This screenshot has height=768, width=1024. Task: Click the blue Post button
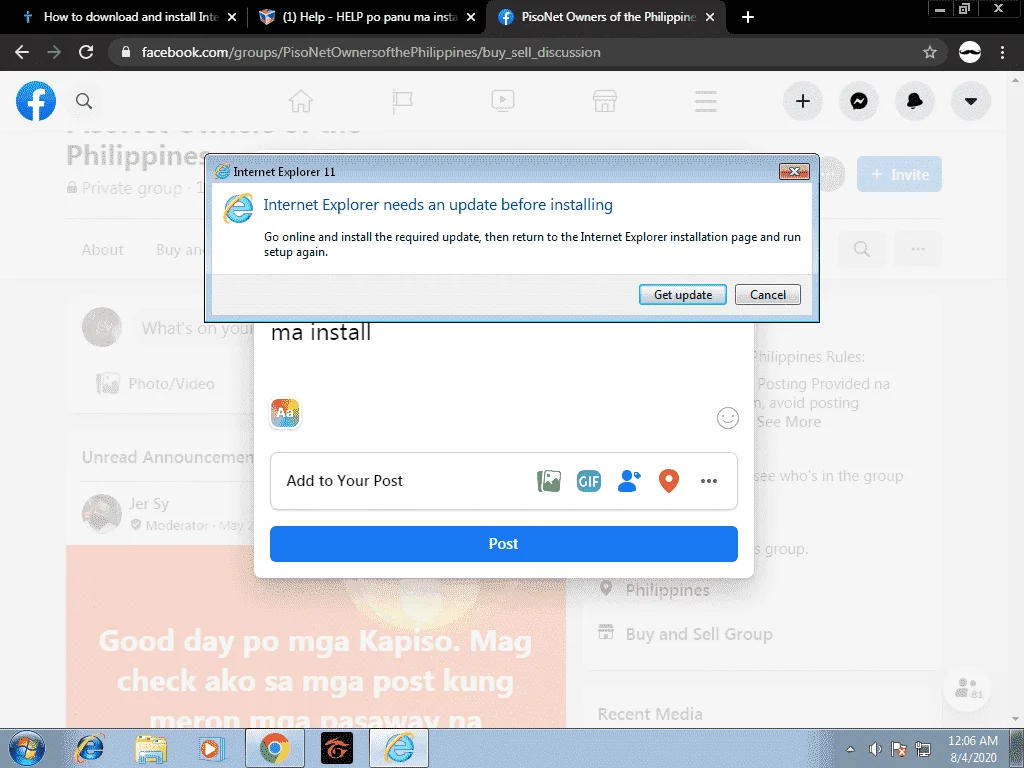[x=504, y=543]
